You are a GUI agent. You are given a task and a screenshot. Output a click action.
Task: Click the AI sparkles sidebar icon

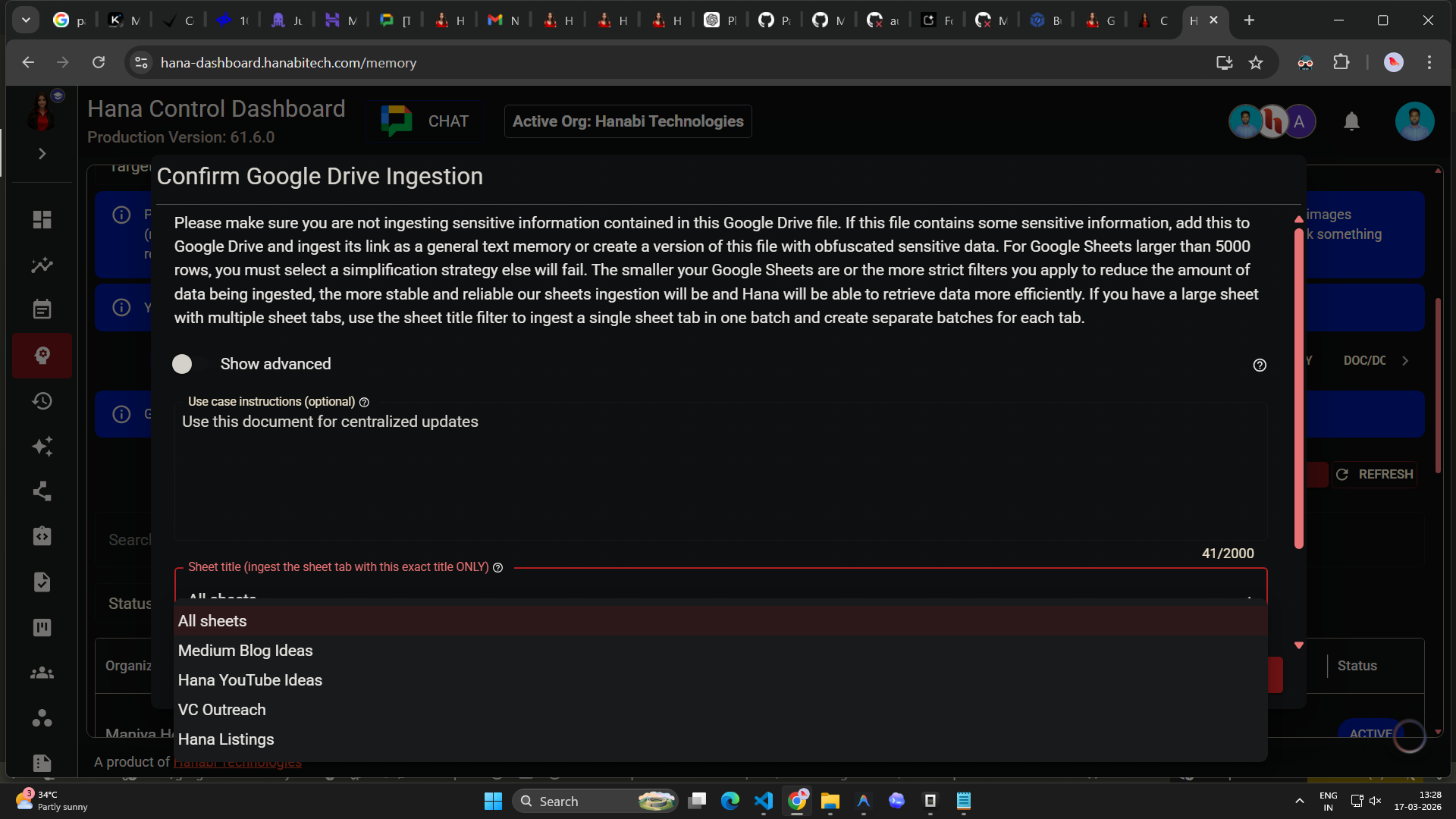[x=42, y=446]
